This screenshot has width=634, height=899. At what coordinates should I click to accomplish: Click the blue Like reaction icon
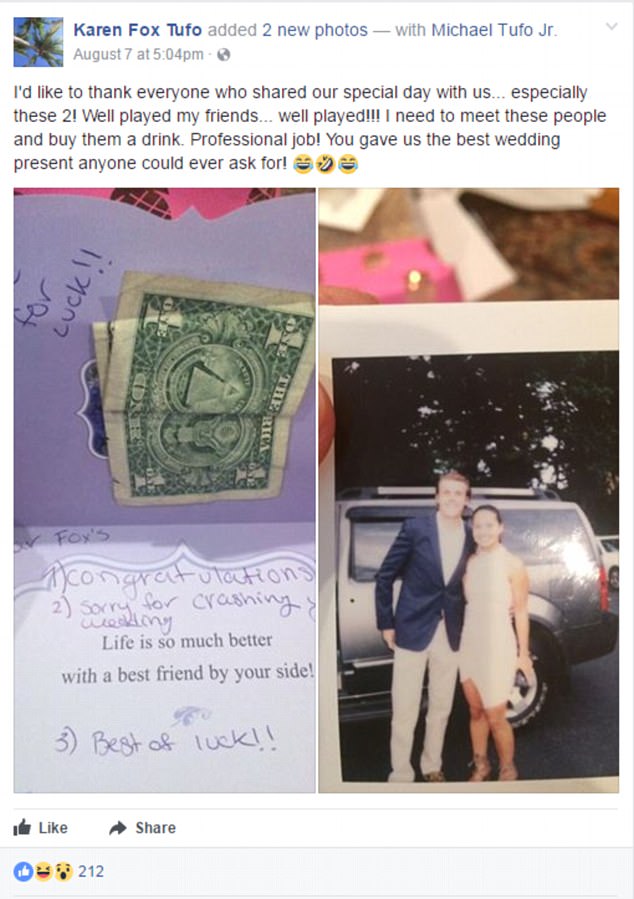pos(24,871)
